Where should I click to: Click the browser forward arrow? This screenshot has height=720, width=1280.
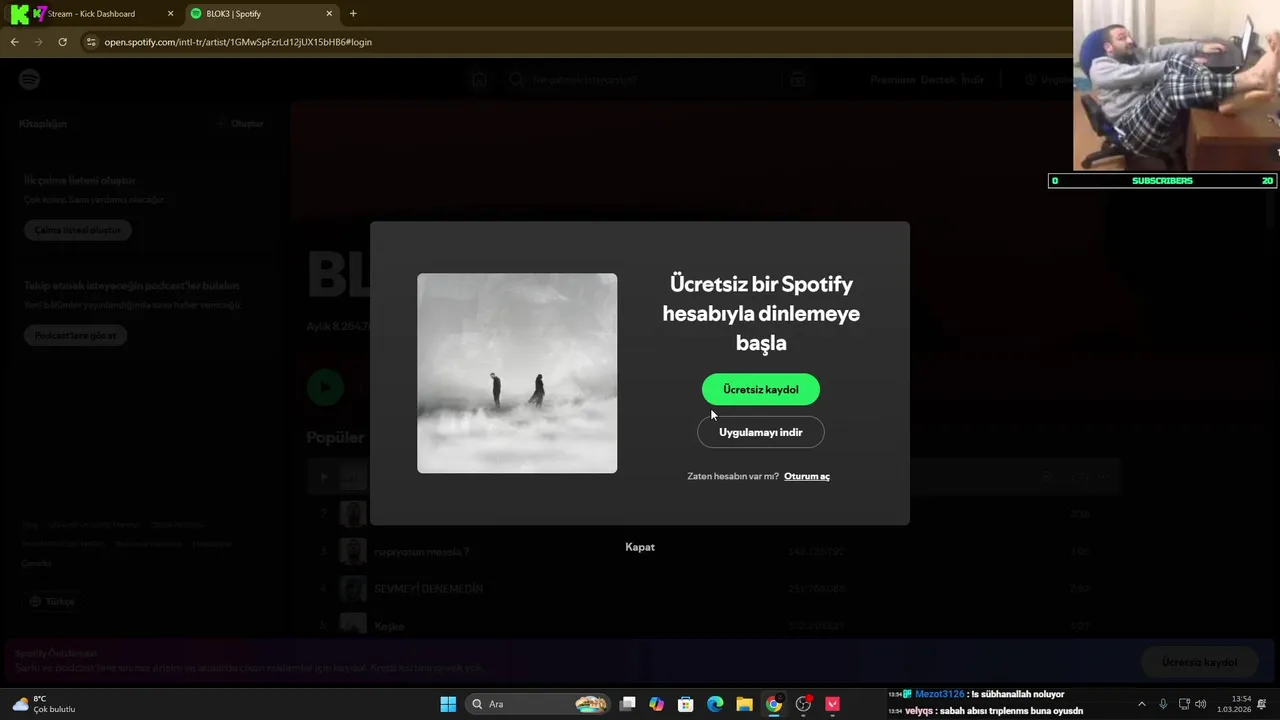tap(38, 42)
